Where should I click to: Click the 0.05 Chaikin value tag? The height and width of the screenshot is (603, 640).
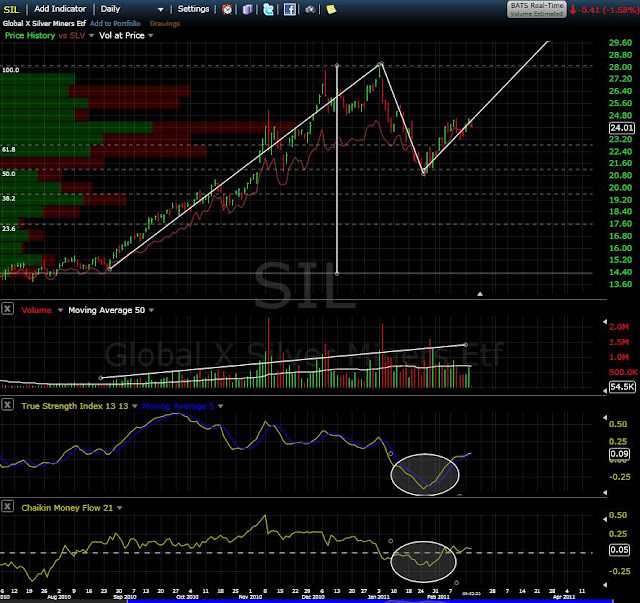pos(619,550)
